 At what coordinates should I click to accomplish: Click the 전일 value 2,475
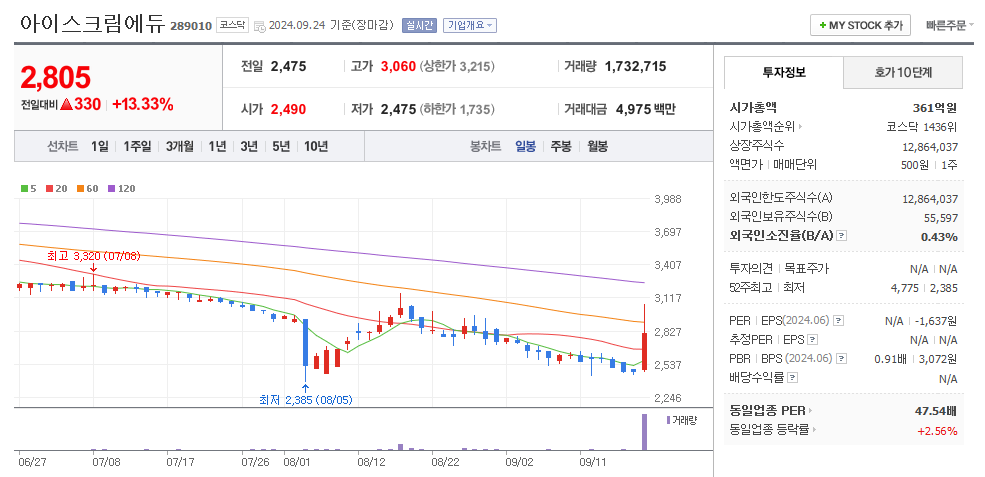[x=288, y=66]
